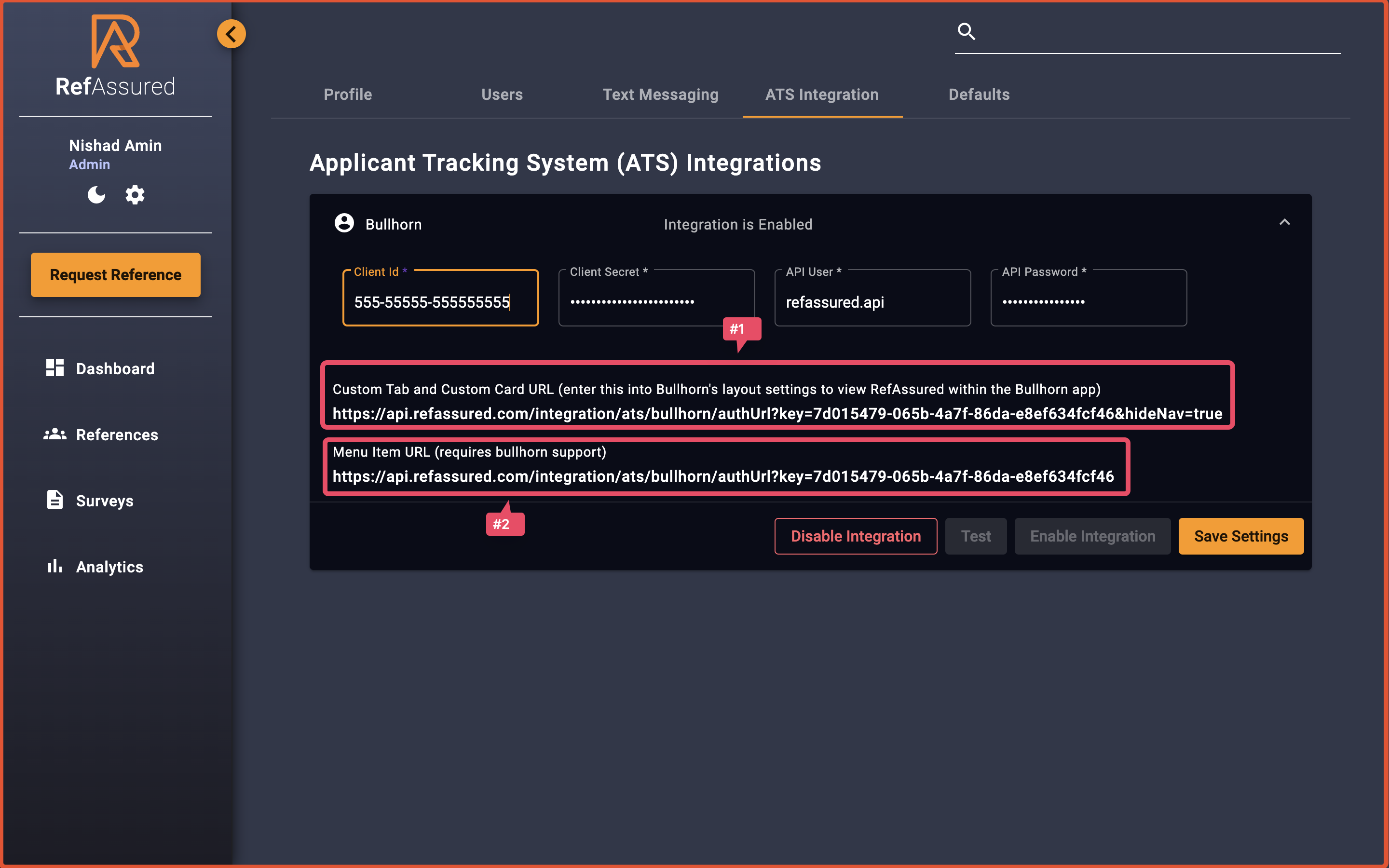Open the Dashboard section from the sidebar

[114, 368]
